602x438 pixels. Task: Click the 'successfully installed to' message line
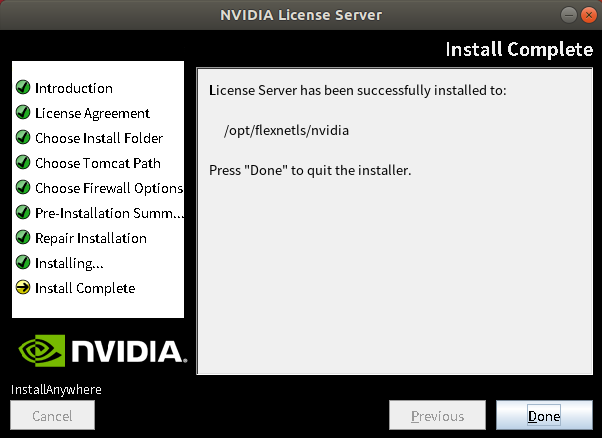(x=357, y=91)
